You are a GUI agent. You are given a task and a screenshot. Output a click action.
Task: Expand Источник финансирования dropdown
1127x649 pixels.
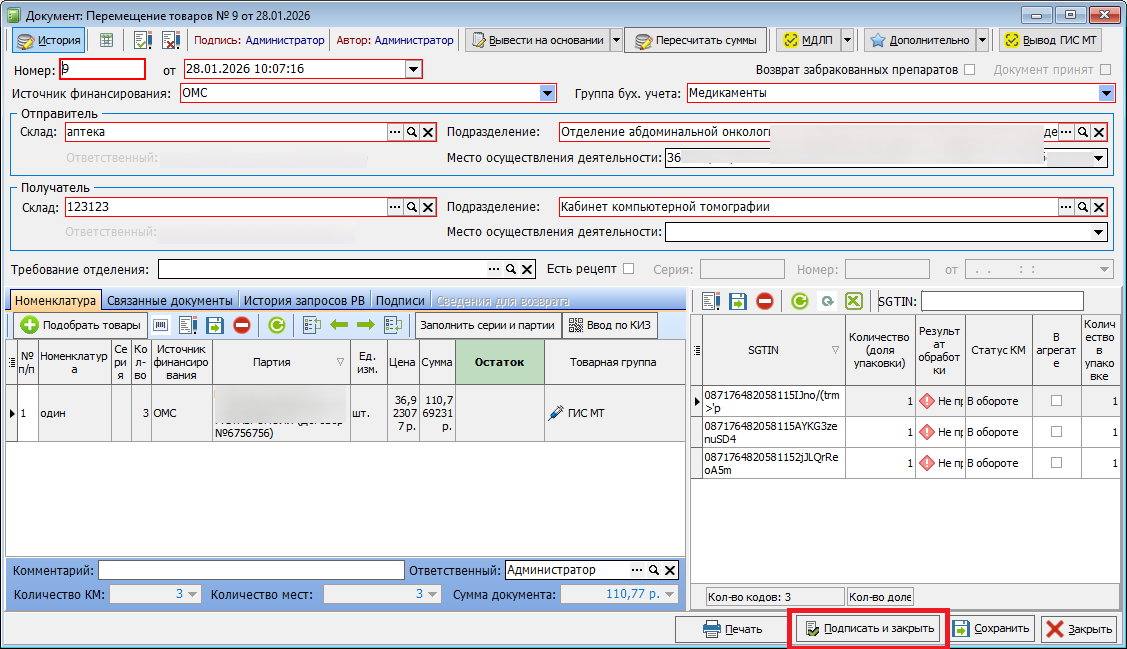[547, 94]
